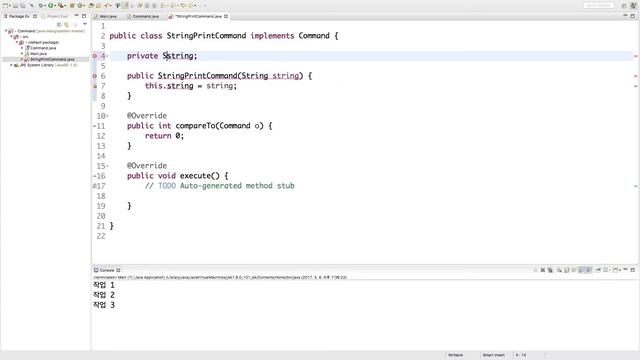Viewport: 640px width, 360px height.
Task: Toggle show console on standard out
Action: [x=581, y=270]
